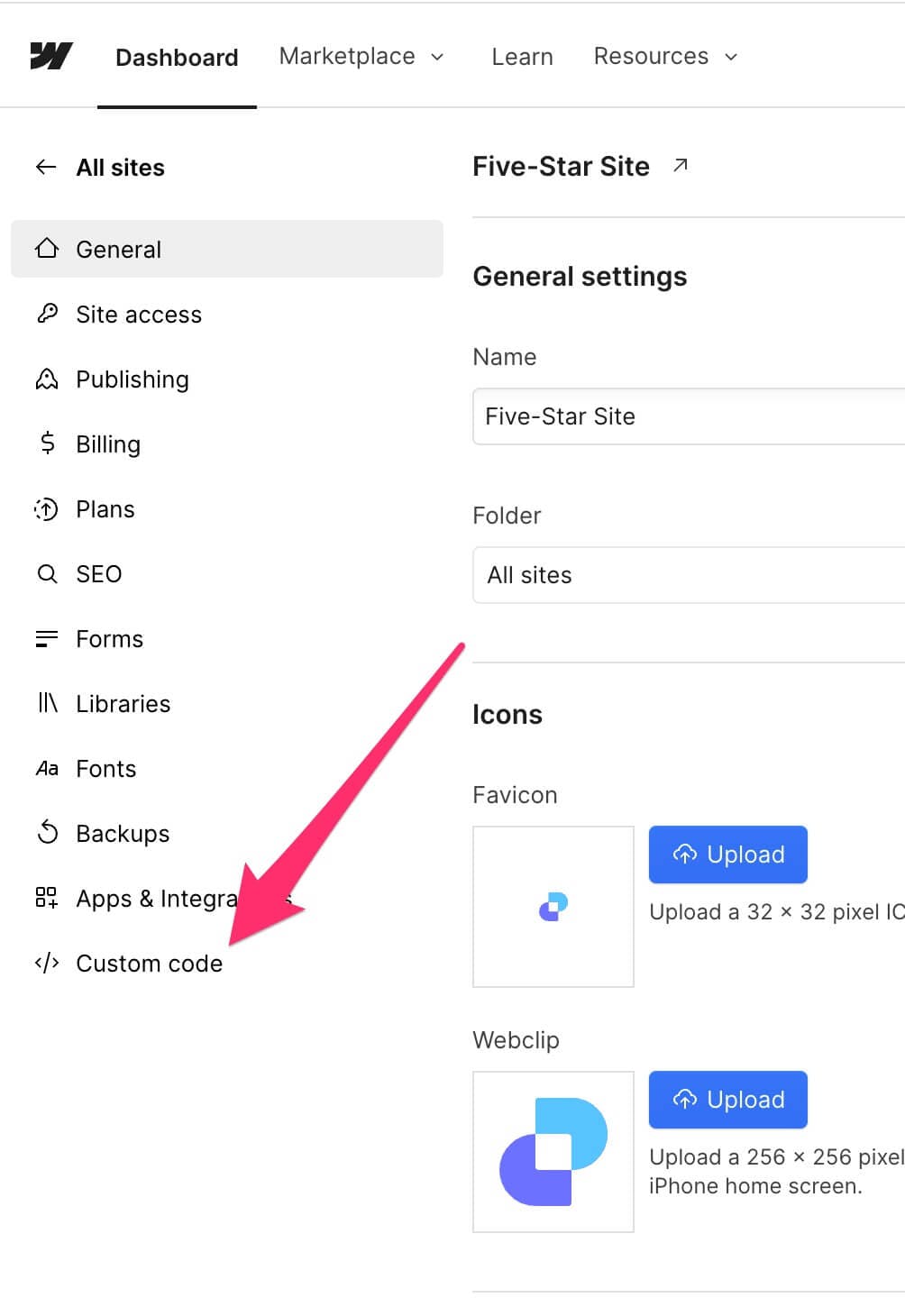The image size is (905, 1316).
Task: Click the Webflow logo icon
Action: pos(51,56)
